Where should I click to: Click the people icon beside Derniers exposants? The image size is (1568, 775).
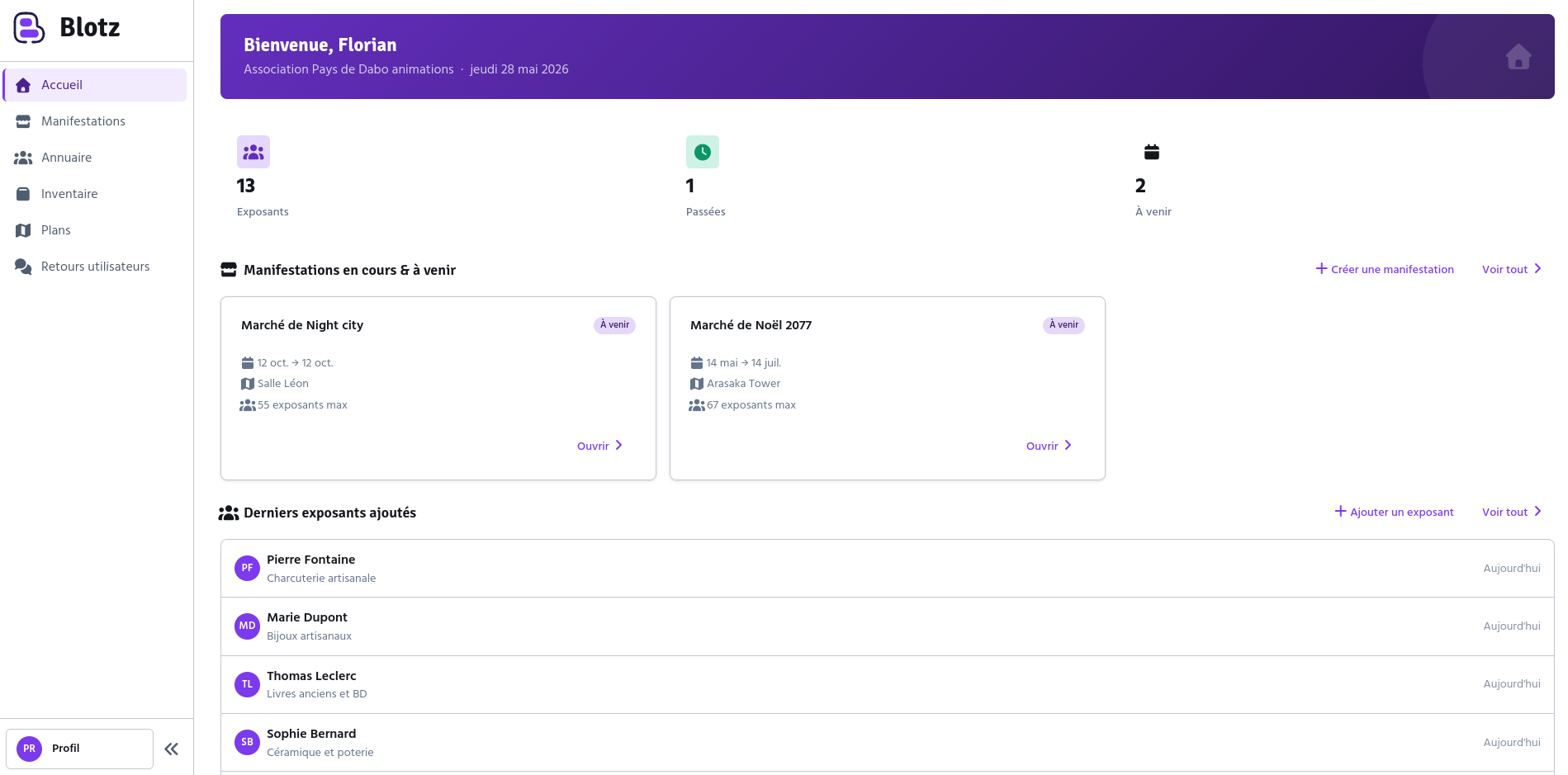pyautogui.click(x=229, y=513)
